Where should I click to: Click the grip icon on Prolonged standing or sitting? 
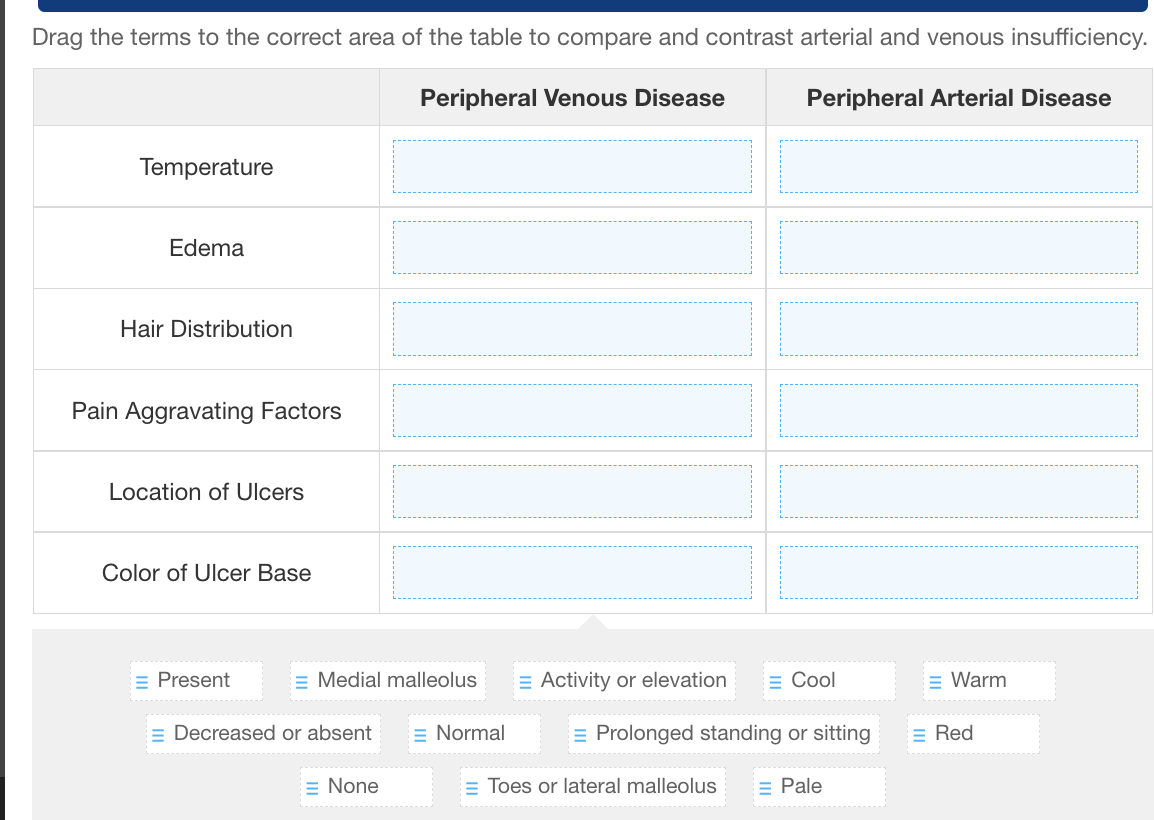coord(580,735)
